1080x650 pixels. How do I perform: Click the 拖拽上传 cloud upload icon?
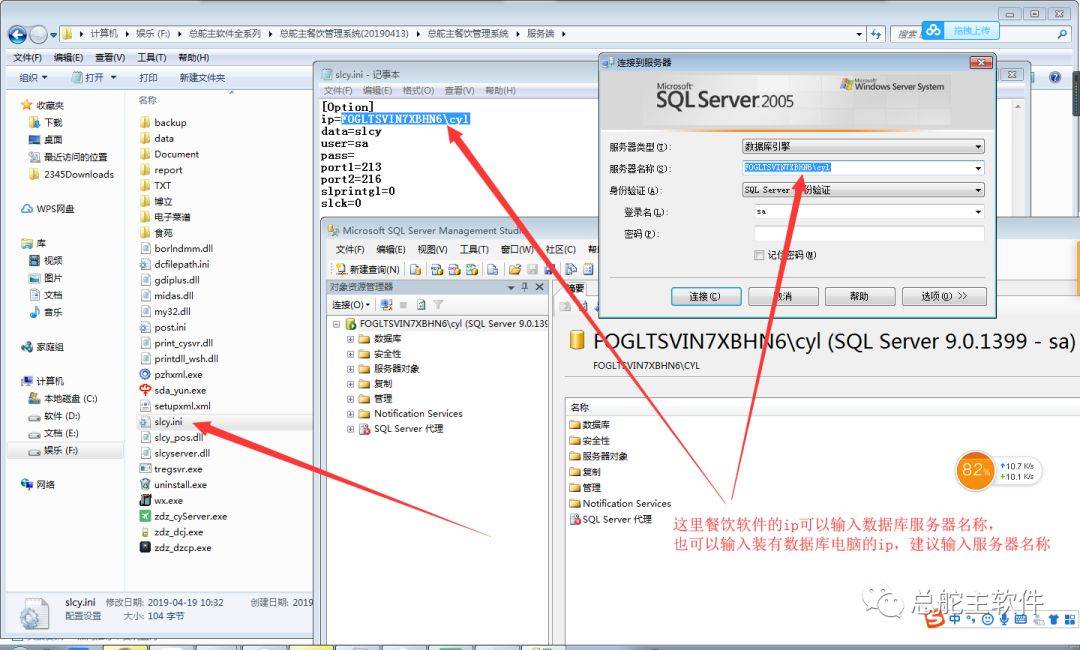(933, 30)
